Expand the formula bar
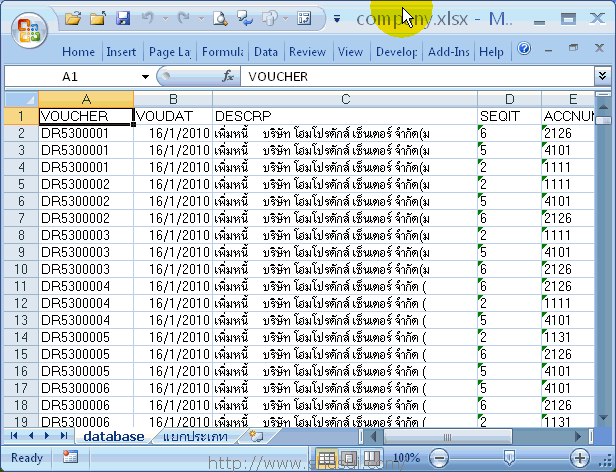 pos(602,76)
